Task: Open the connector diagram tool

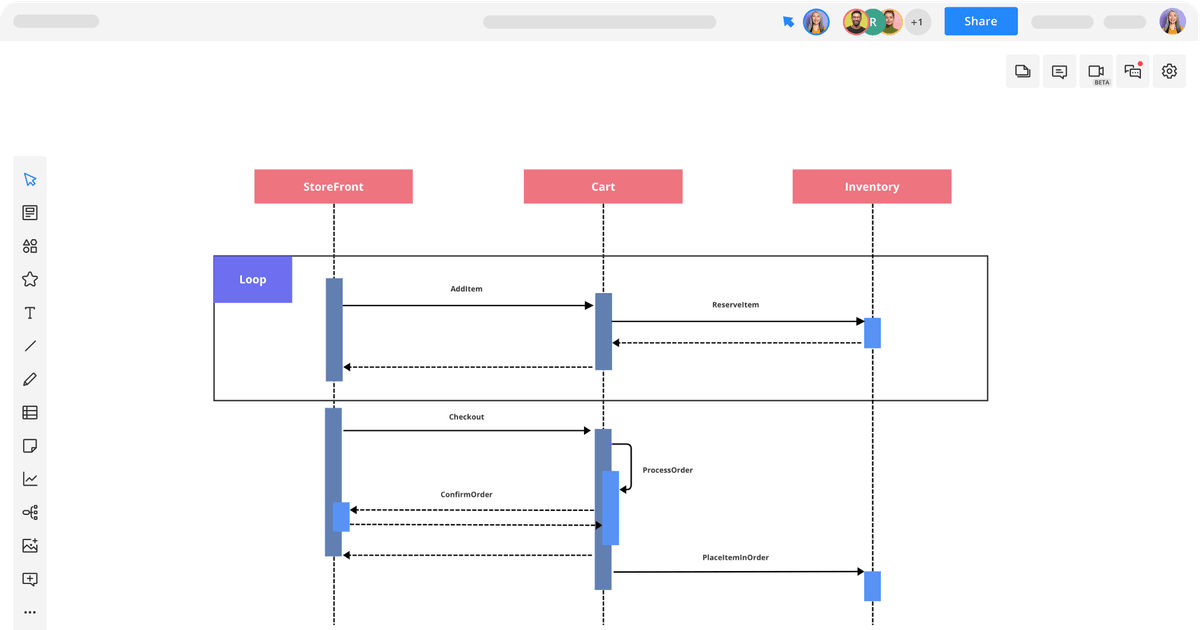Action: 30,512
